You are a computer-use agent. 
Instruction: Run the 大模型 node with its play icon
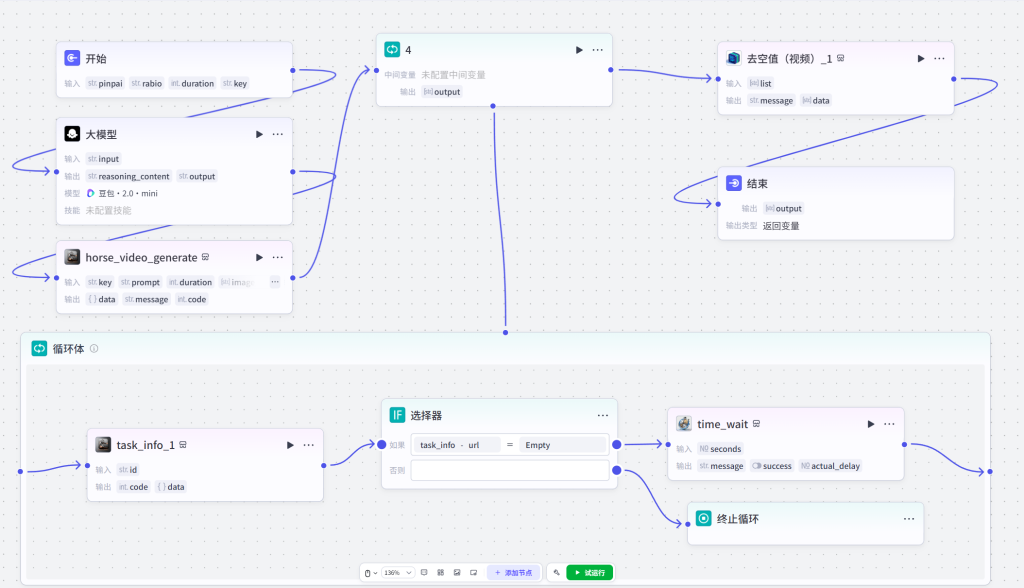click(259, 134)
